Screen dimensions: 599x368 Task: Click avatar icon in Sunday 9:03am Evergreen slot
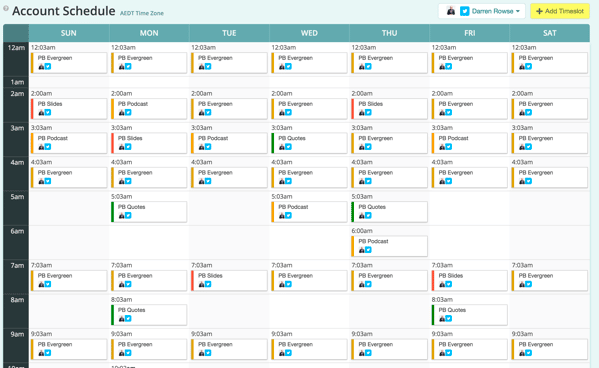[x=41, y=353]
